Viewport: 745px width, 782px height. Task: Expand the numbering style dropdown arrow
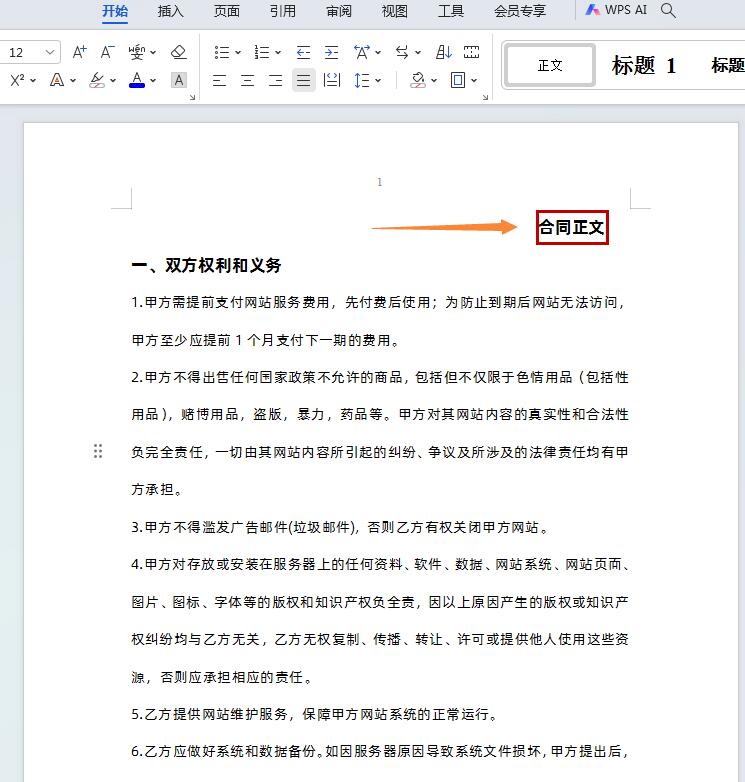[x=278, y=52]
